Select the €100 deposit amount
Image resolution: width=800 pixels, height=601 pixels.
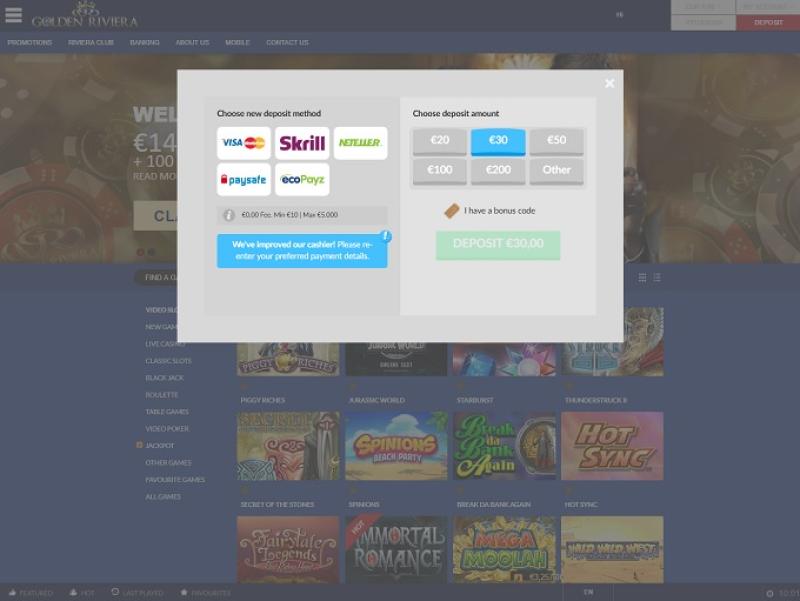tap(440, 171)
